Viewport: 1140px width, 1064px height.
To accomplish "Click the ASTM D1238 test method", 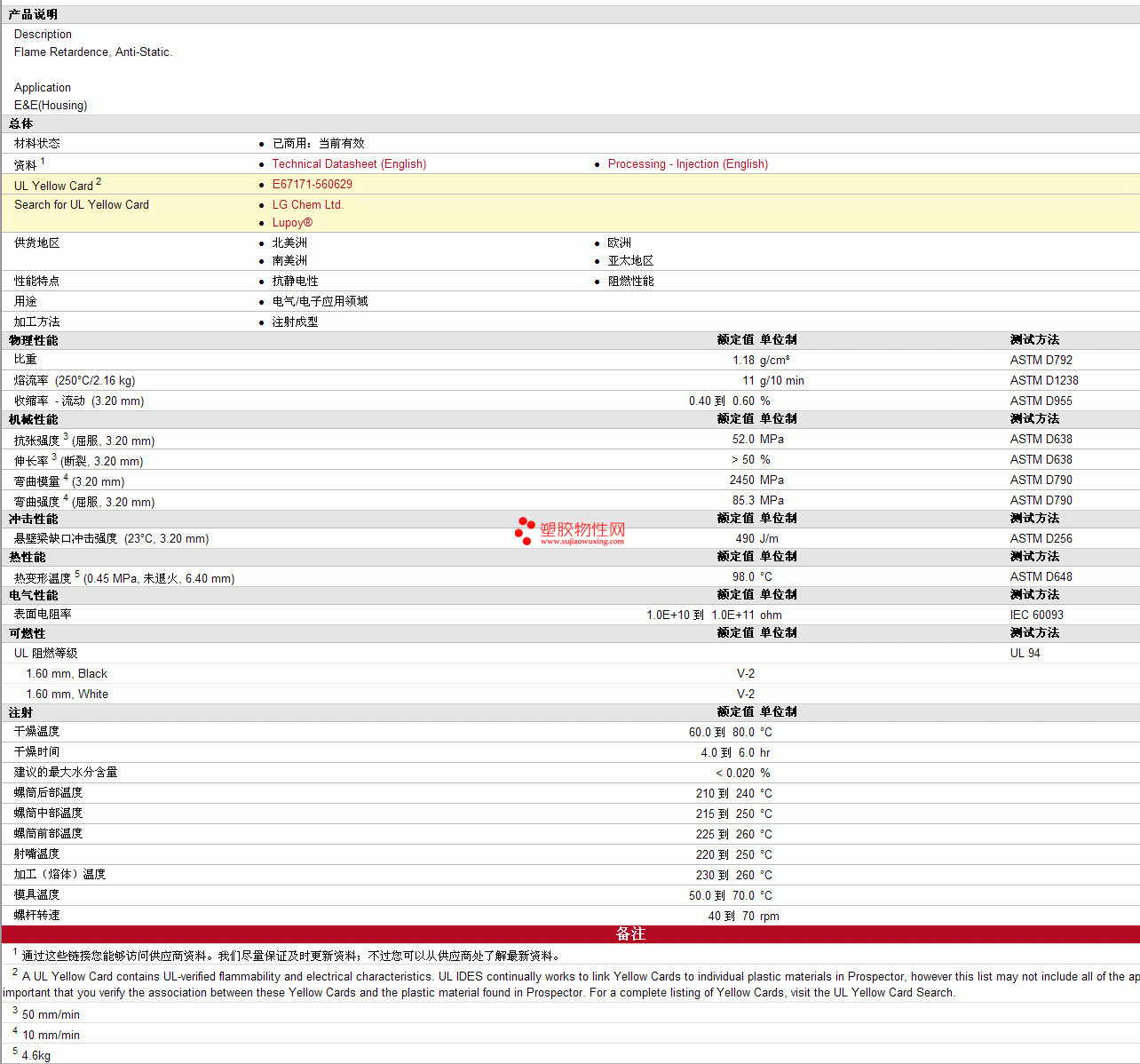I will (x=1044, y=381).
